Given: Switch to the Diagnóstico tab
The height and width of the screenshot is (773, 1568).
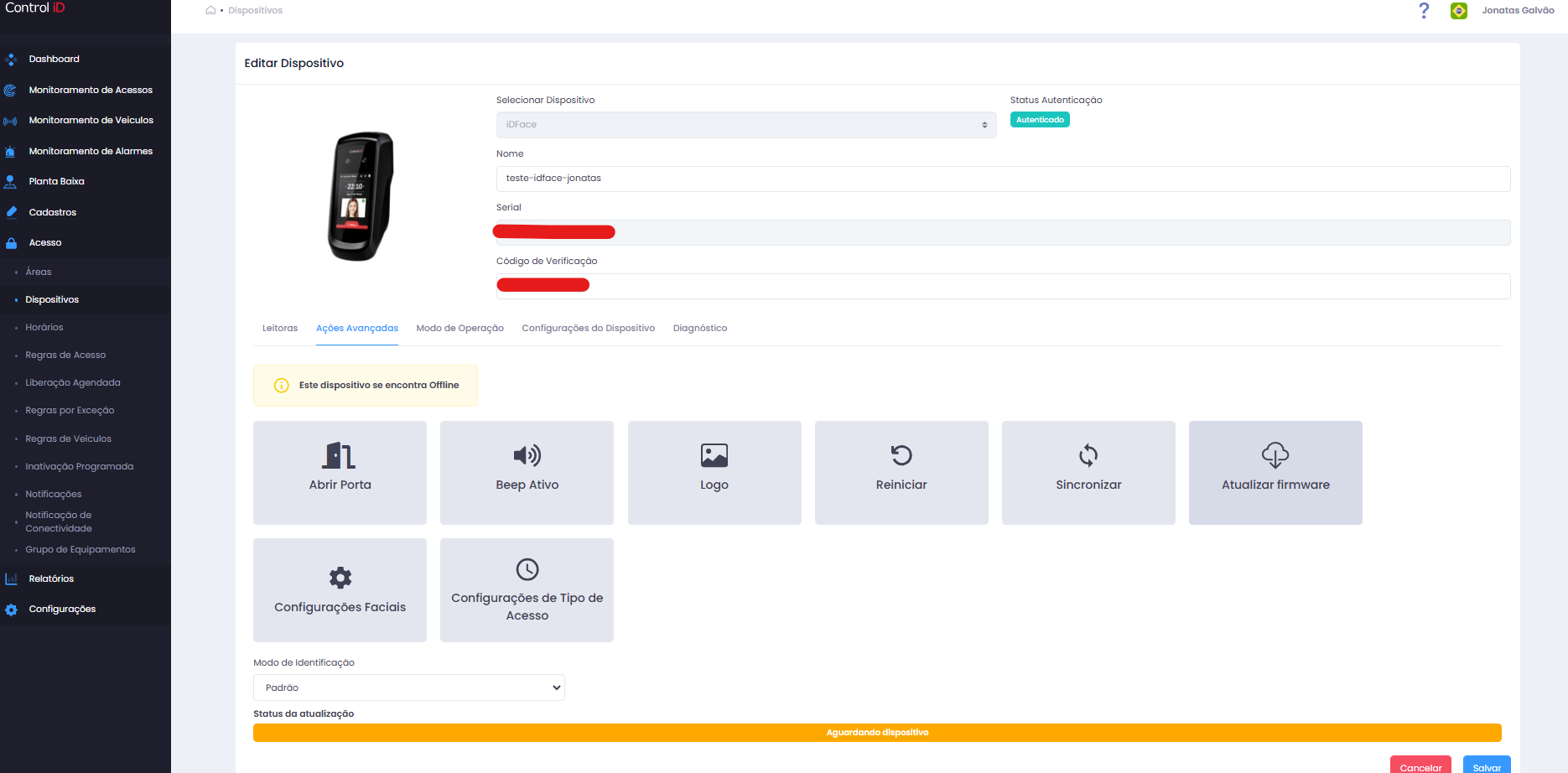Looking at the screenshot, I should tap(700, 329).
